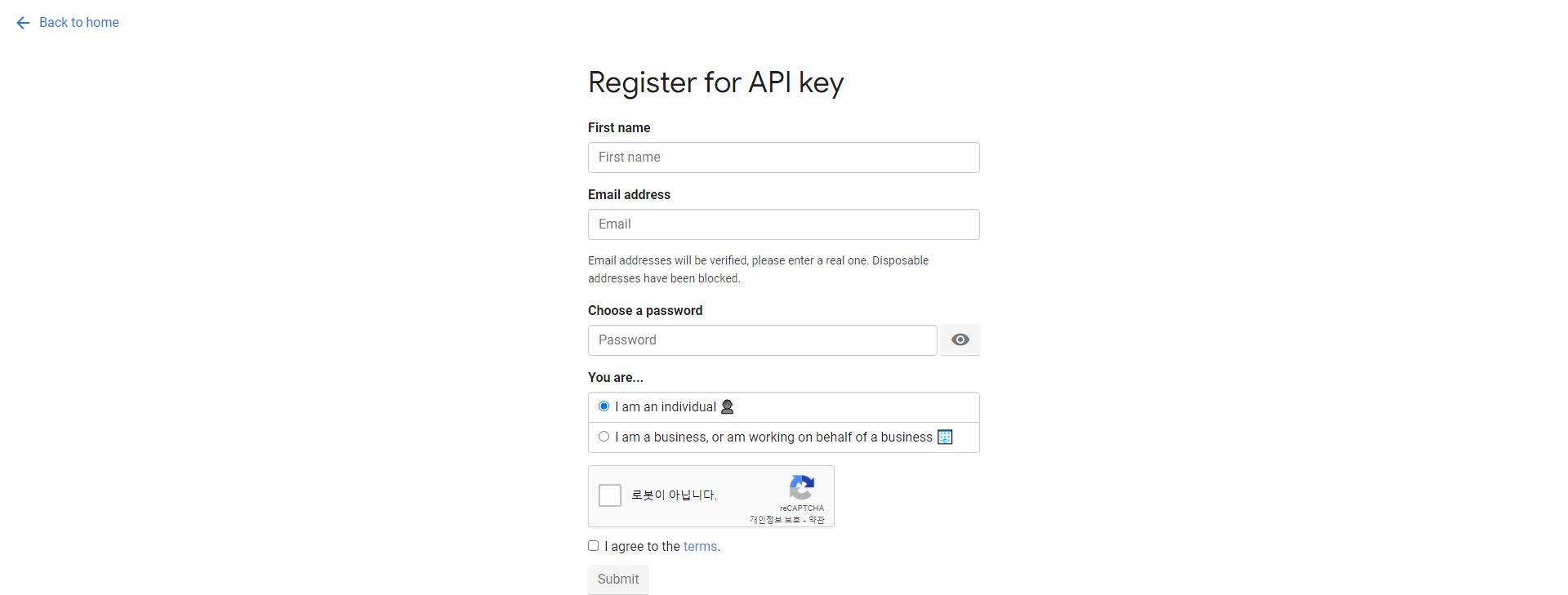The width and height of the screenshot is (1568, 595).
Task: Click the 'Choose a password' label
Action: [645, 310]
